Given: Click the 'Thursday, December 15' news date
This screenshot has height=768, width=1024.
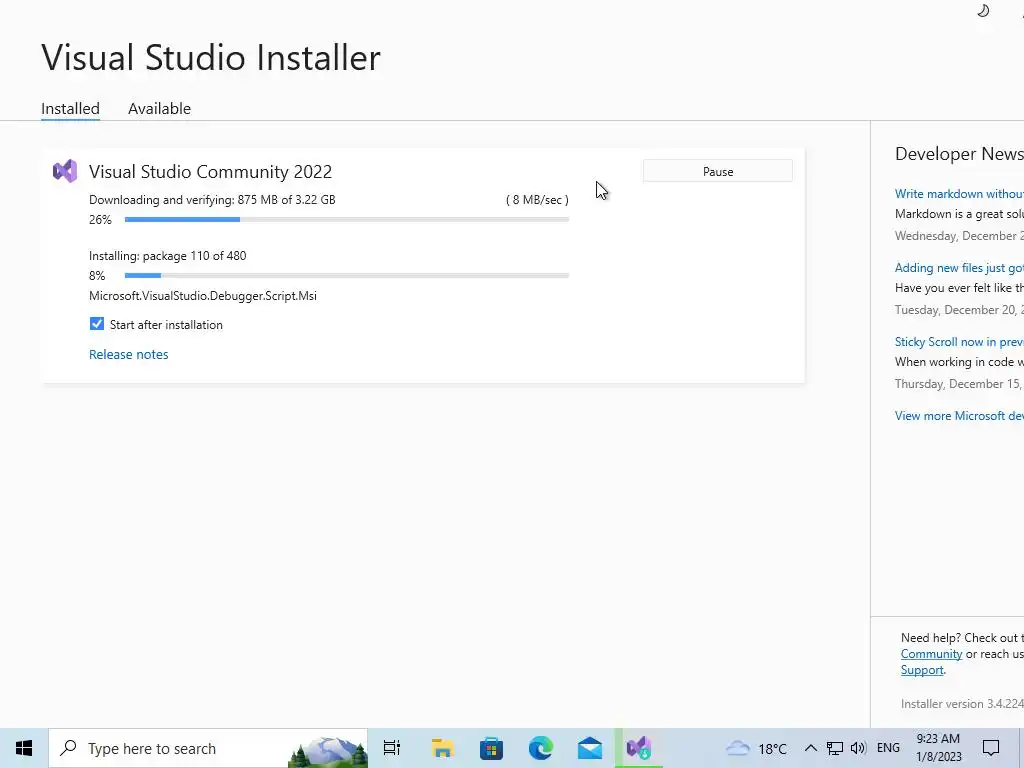Looking at the screenshot, I should [x=959, y=383].
